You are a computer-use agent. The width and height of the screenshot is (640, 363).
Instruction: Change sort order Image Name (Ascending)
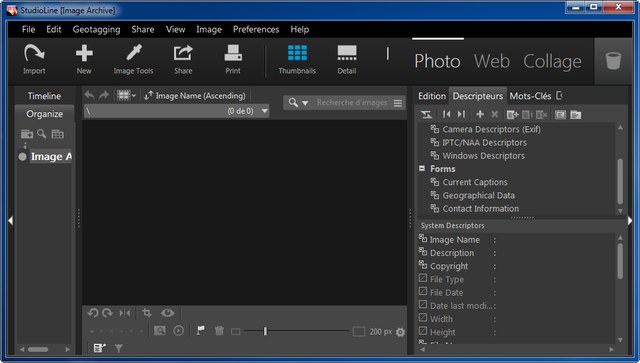195,96
